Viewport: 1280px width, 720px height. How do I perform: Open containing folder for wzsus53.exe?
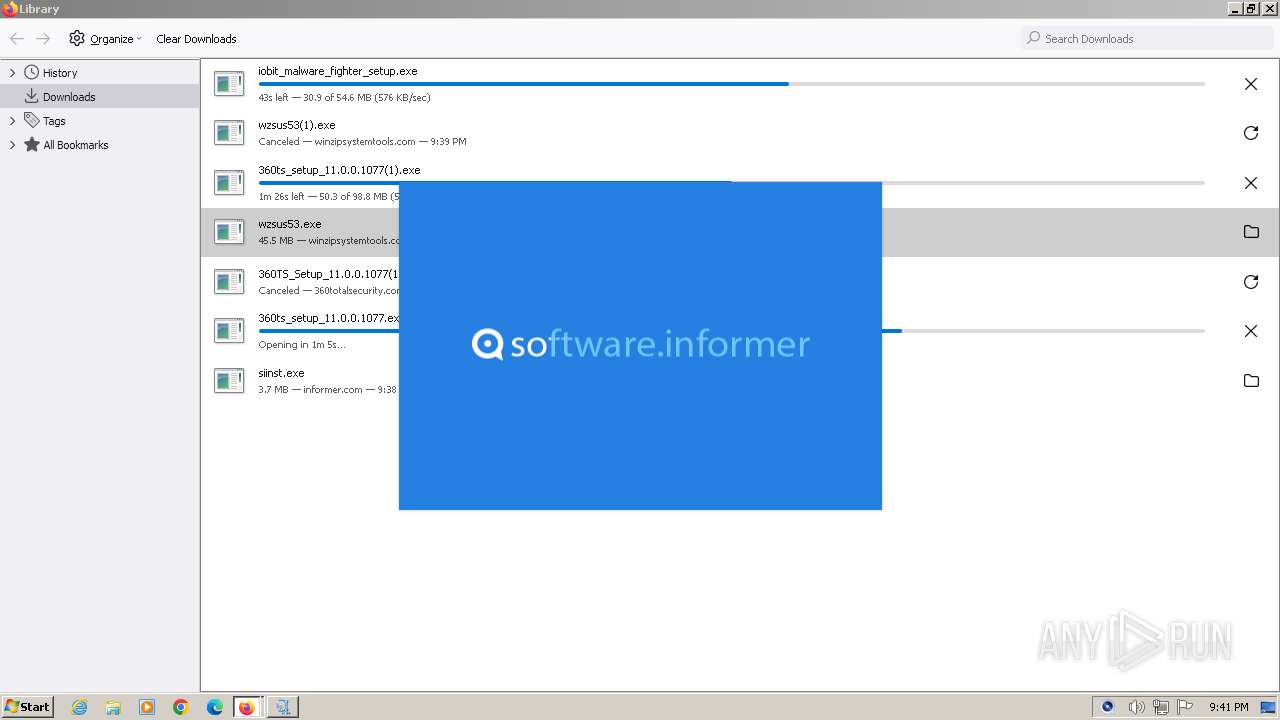click(x=1250, y=232)
